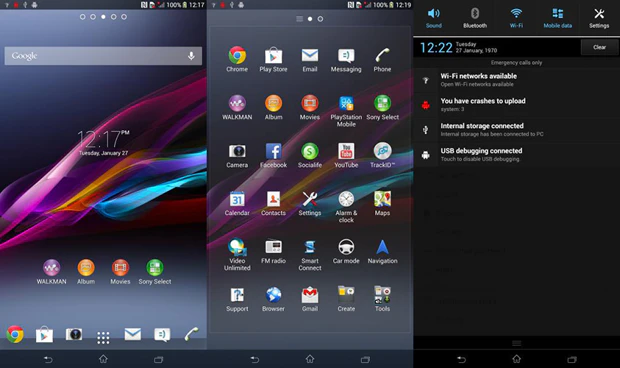Open the app drawer grid icon in dock
620x368 pixels.
pyautogui.click(x=103, y=338)
